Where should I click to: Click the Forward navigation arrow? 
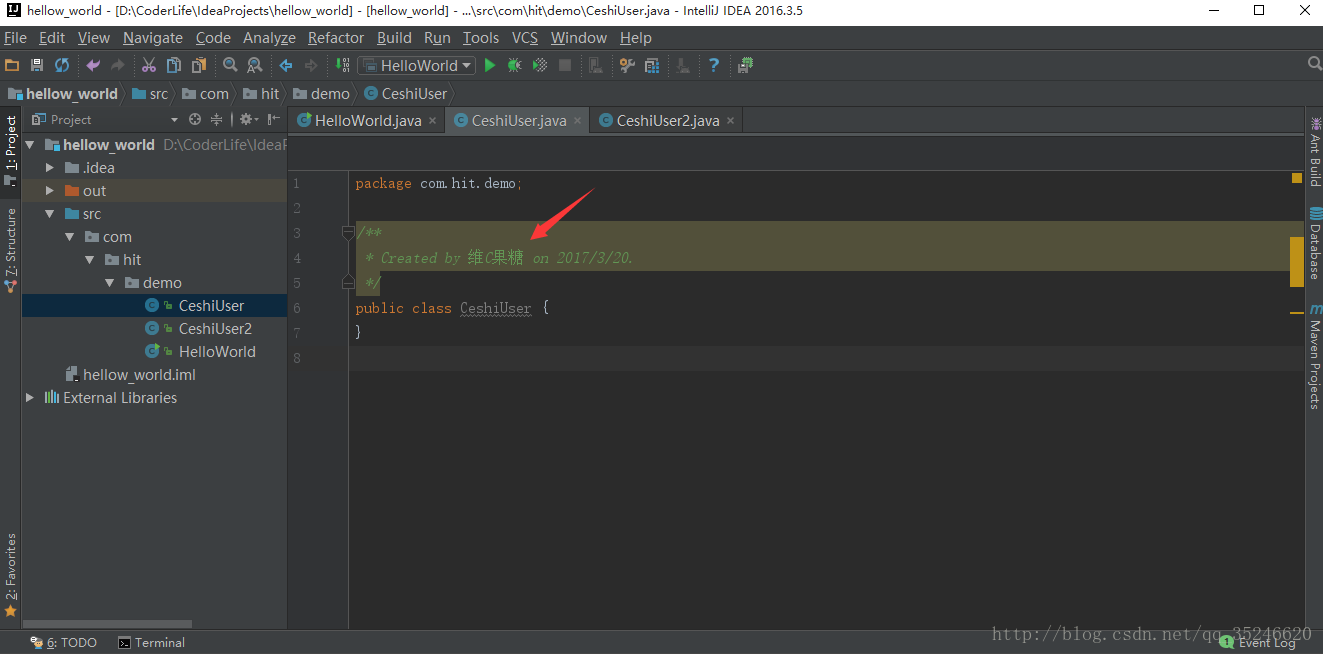coord(311,65)
